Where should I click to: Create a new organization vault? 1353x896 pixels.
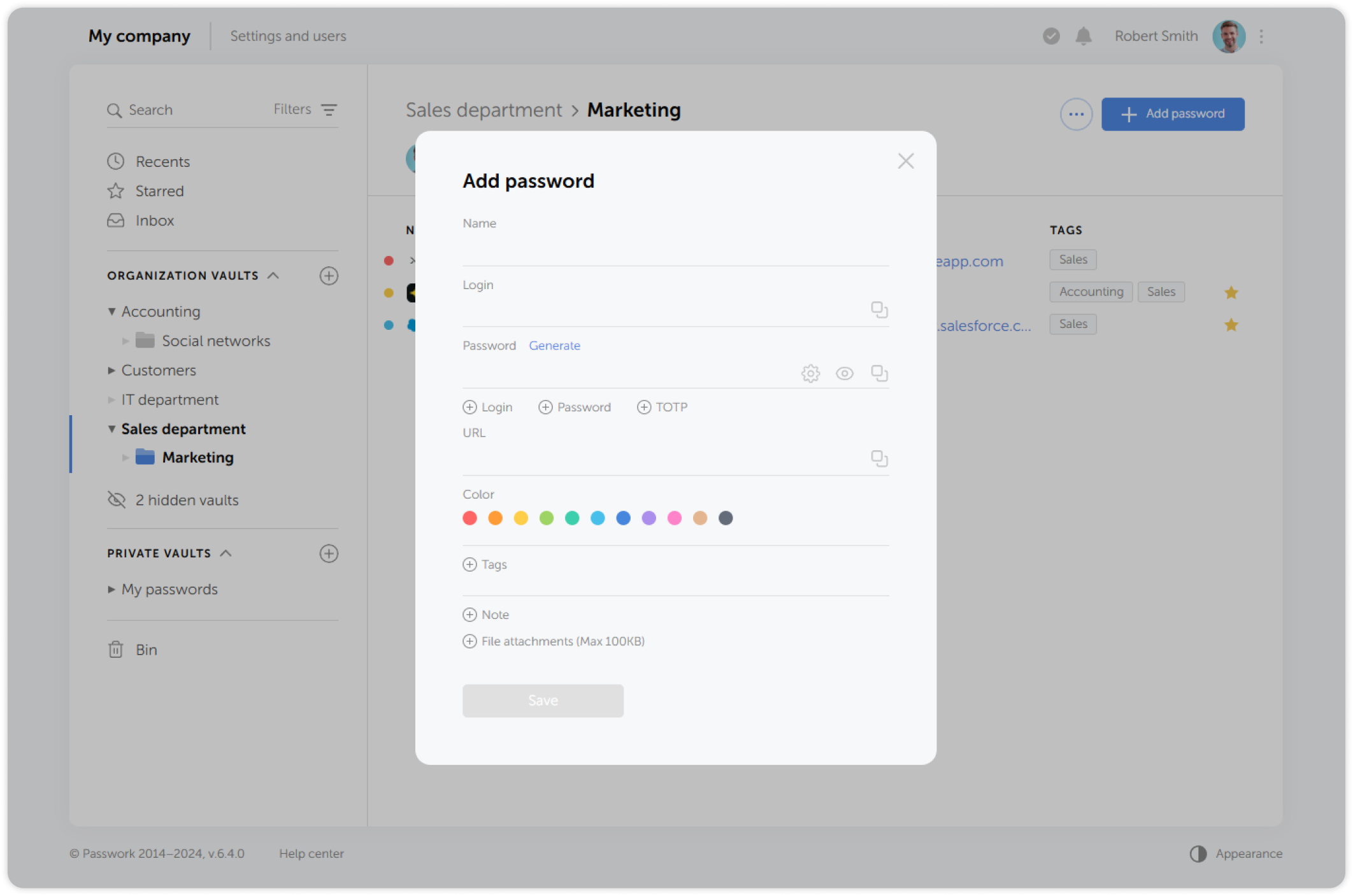(329, 276)
